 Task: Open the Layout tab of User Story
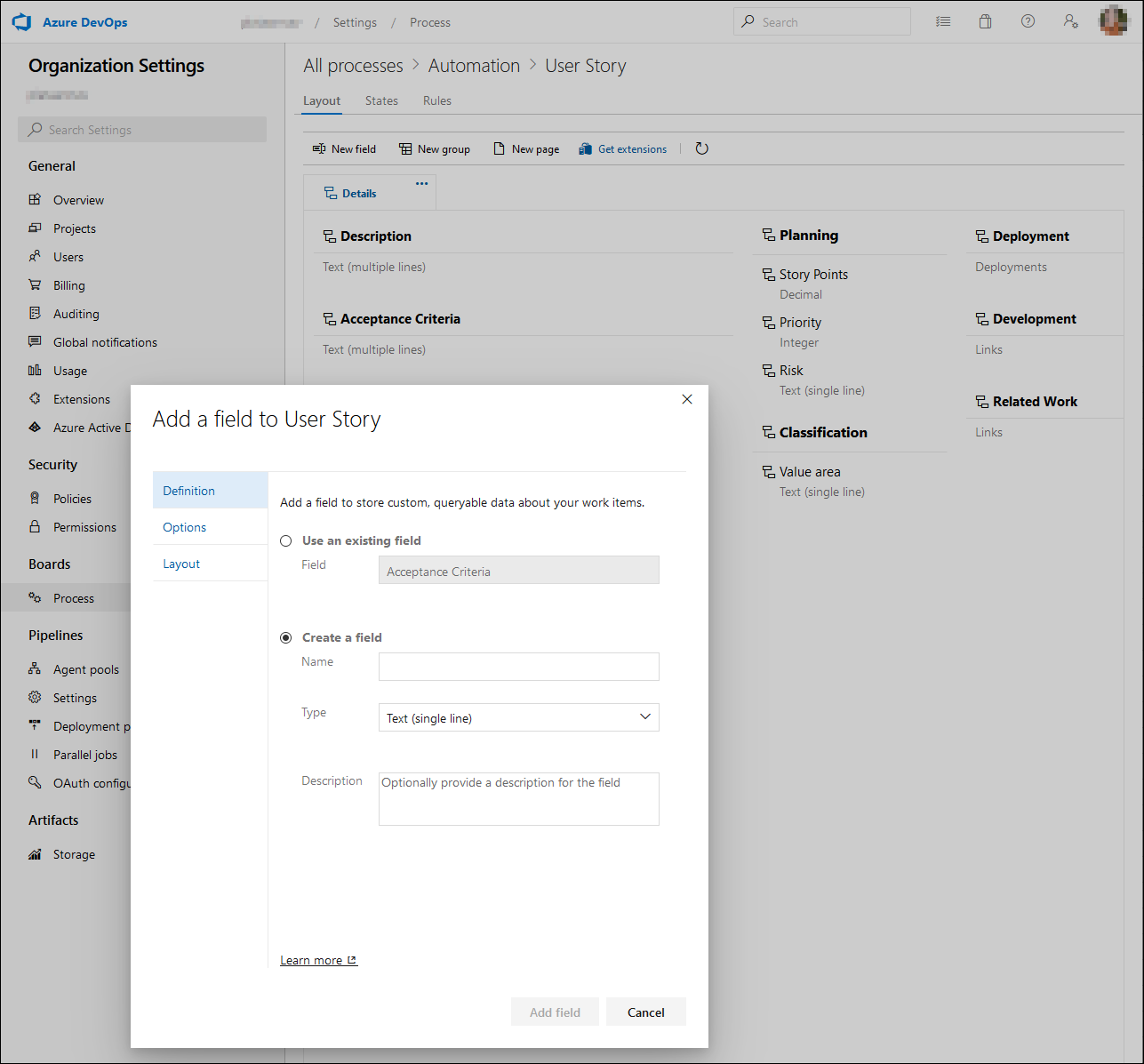(322, 100)
